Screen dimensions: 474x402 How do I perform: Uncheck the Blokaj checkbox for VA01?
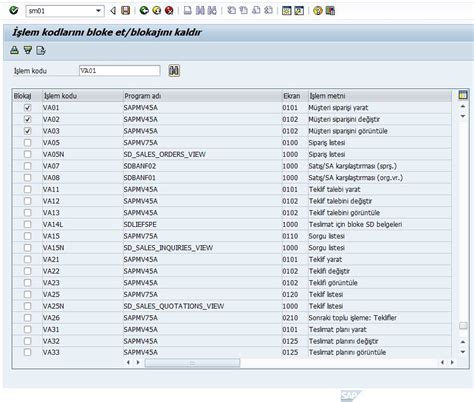27,108
